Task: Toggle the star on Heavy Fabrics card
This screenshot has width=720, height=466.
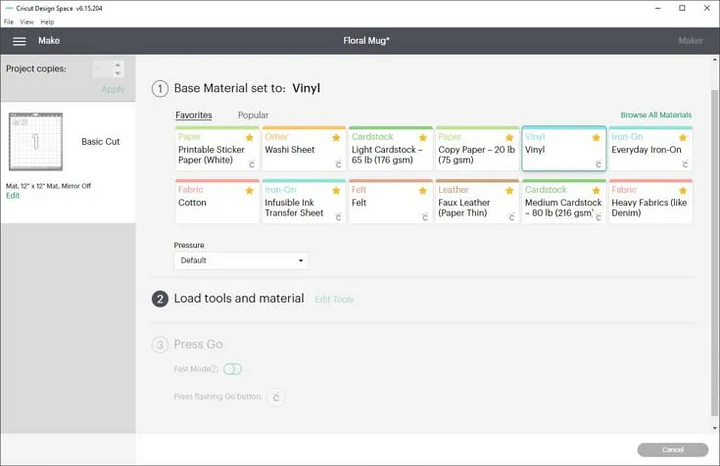Action: [x=683, y=191]
